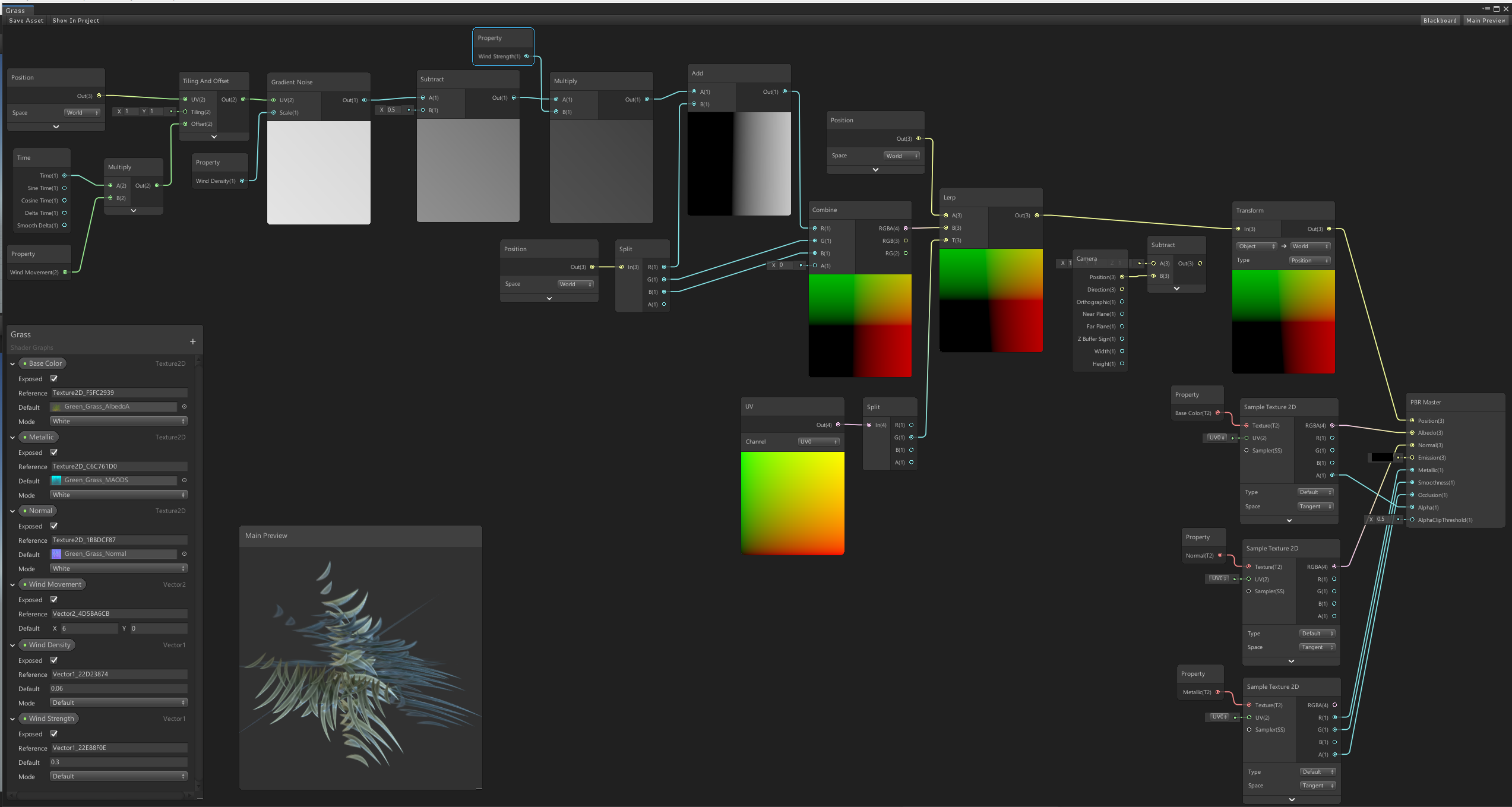Image resolution: width=1512 pixels, height=807 pixels.
Task: Open the object picker for Green_Grass_AlbedoA
Action: 184,407
